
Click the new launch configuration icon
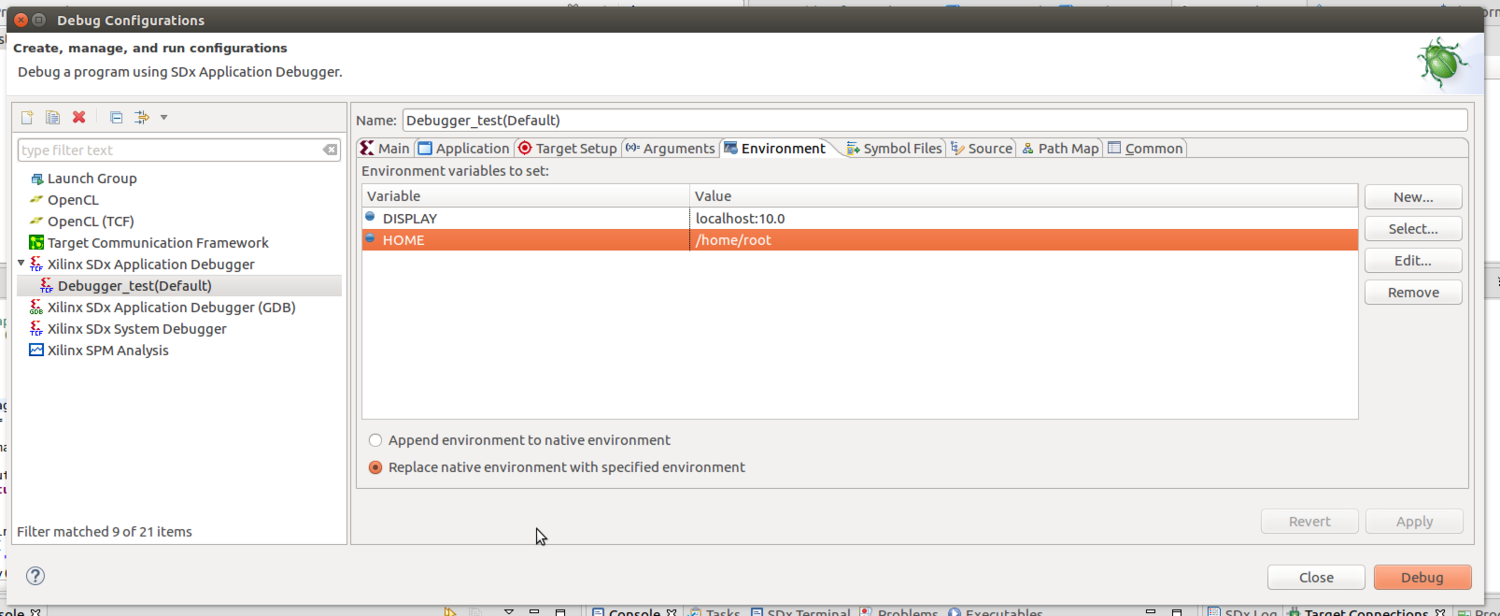[x=27, y=118]
